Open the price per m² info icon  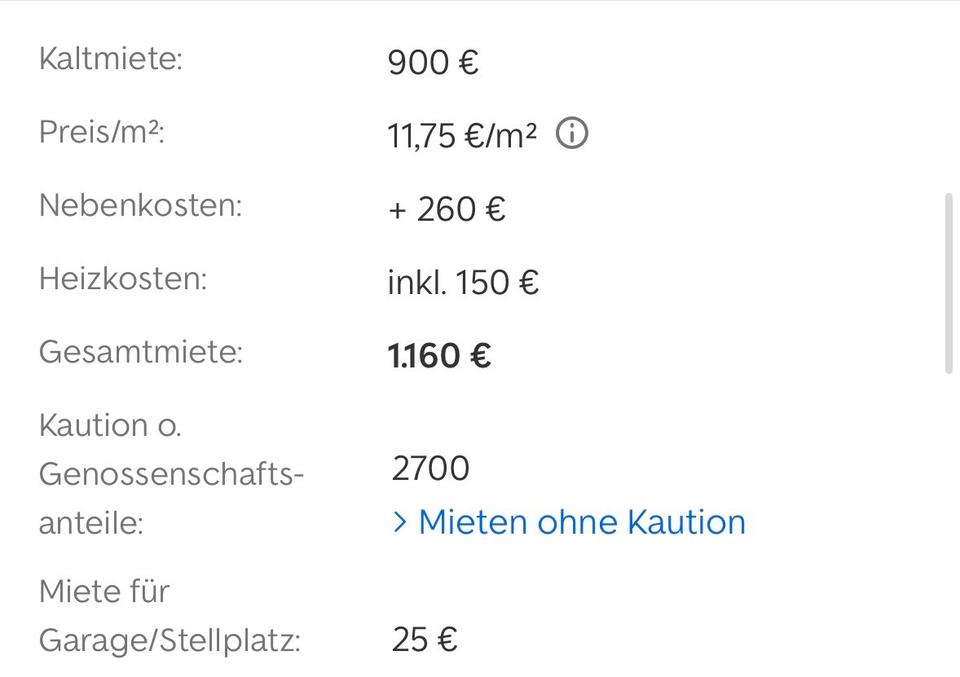[572, 134]
